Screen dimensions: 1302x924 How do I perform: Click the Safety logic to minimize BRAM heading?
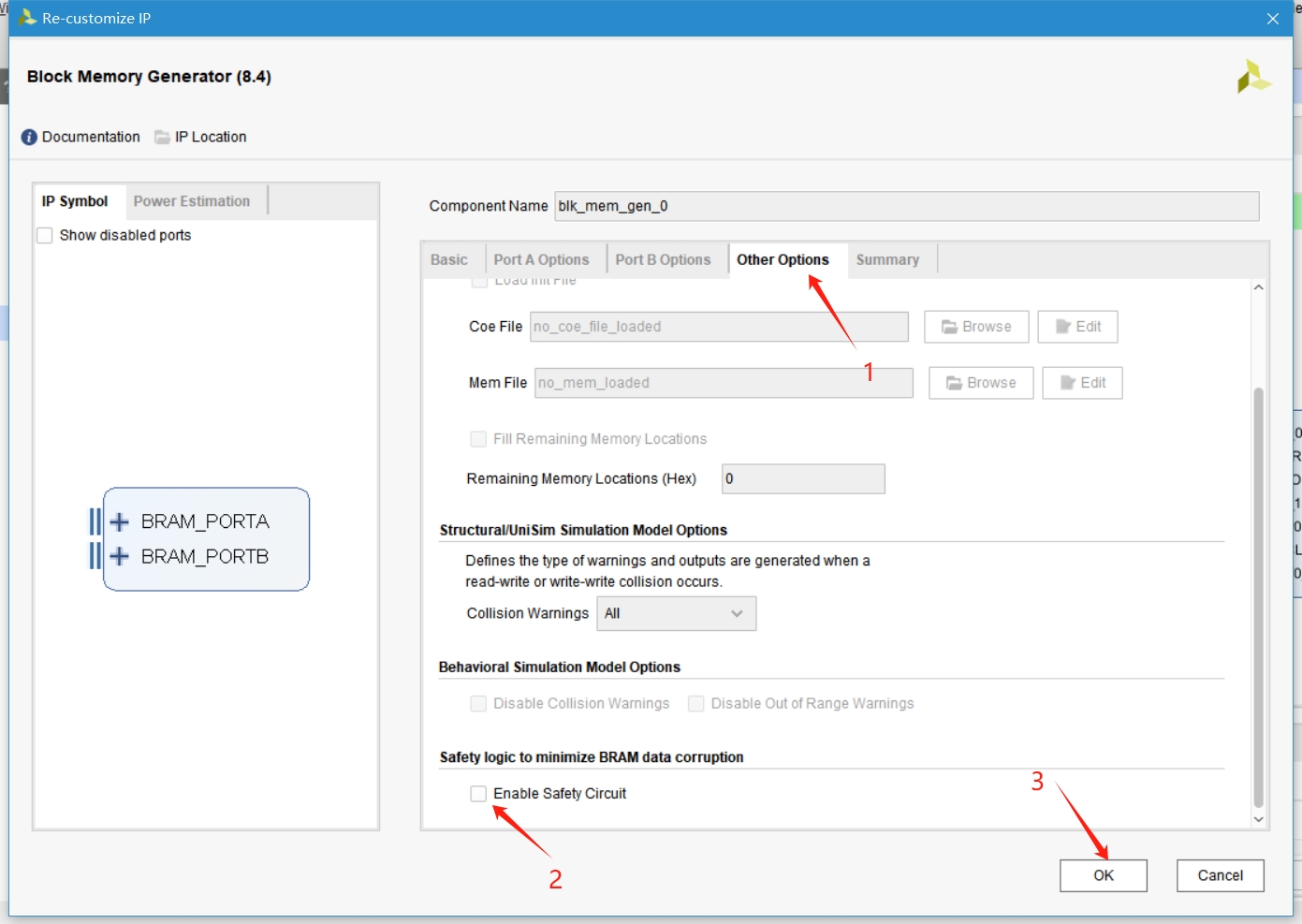(592, 757)
